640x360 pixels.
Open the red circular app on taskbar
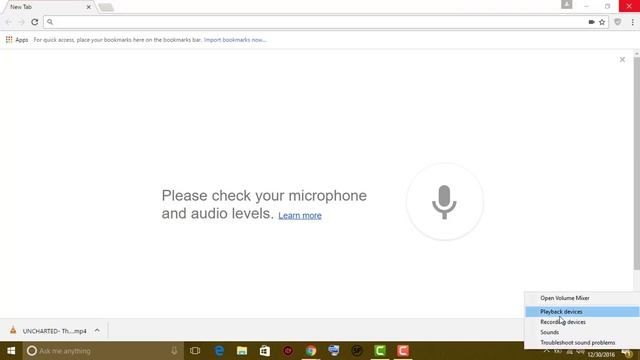(x=288, y=351)
